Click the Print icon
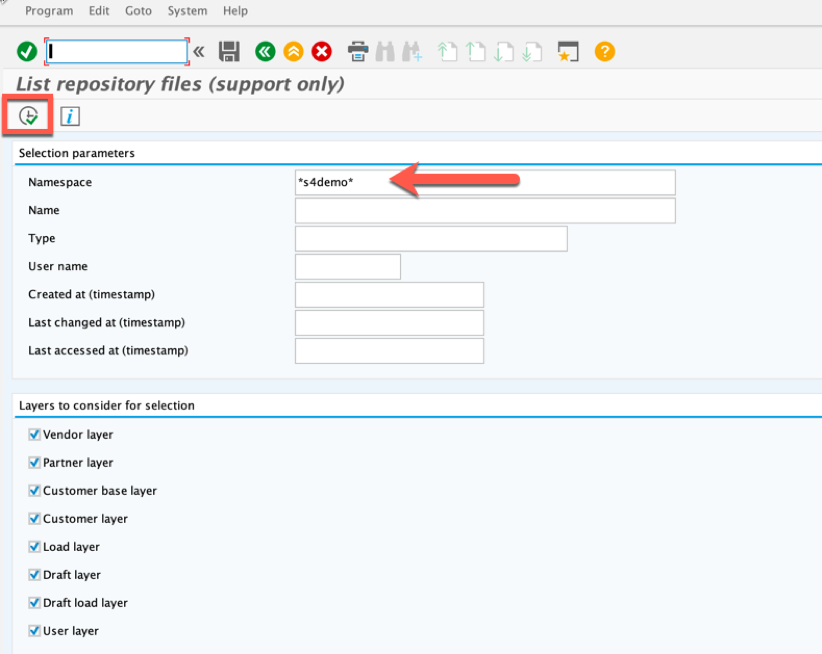The image size is (822, 654). 358,52
